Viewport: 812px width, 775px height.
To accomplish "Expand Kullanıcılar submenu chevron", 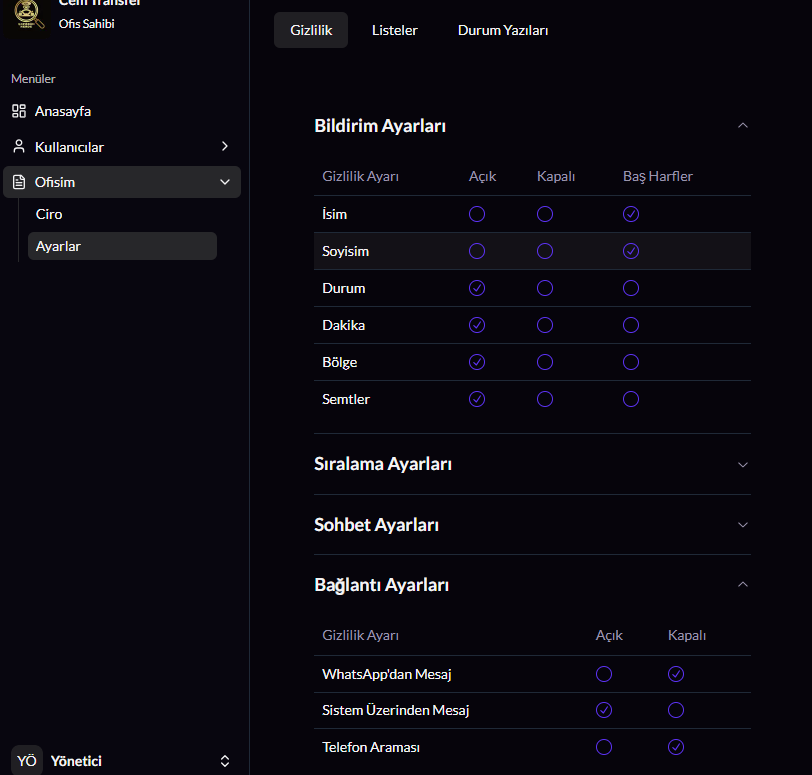I will click(x=225, y=147).
